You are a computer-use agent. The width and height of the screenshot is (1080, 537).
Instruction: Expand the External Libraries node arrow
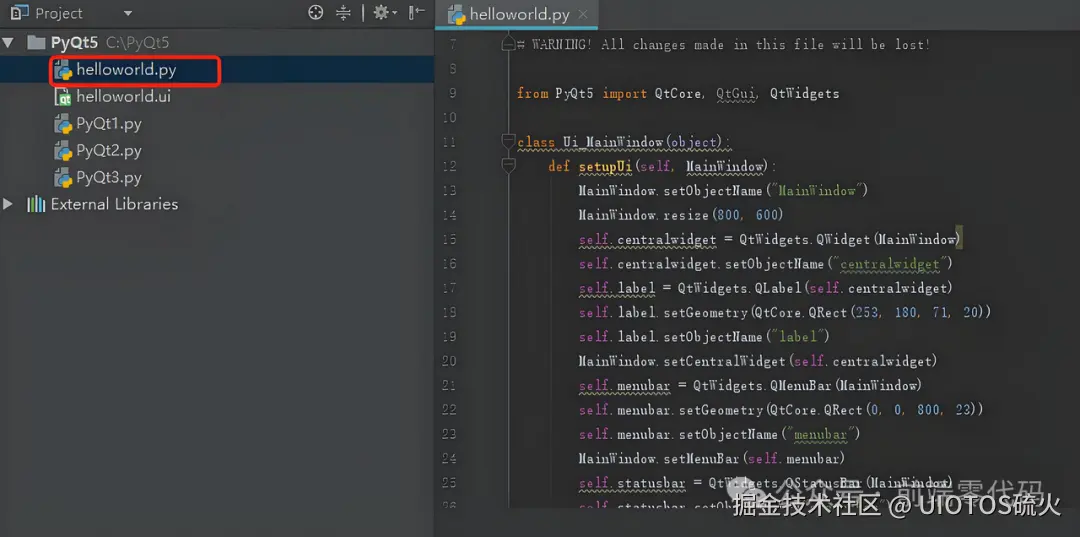pyautogui.click(x=8, y=204)
